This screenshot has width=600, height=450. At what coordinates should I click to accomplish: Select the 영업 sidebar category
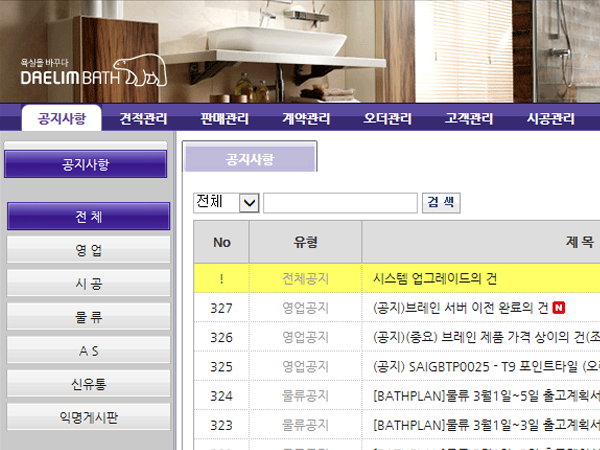[x=88, y=249]
